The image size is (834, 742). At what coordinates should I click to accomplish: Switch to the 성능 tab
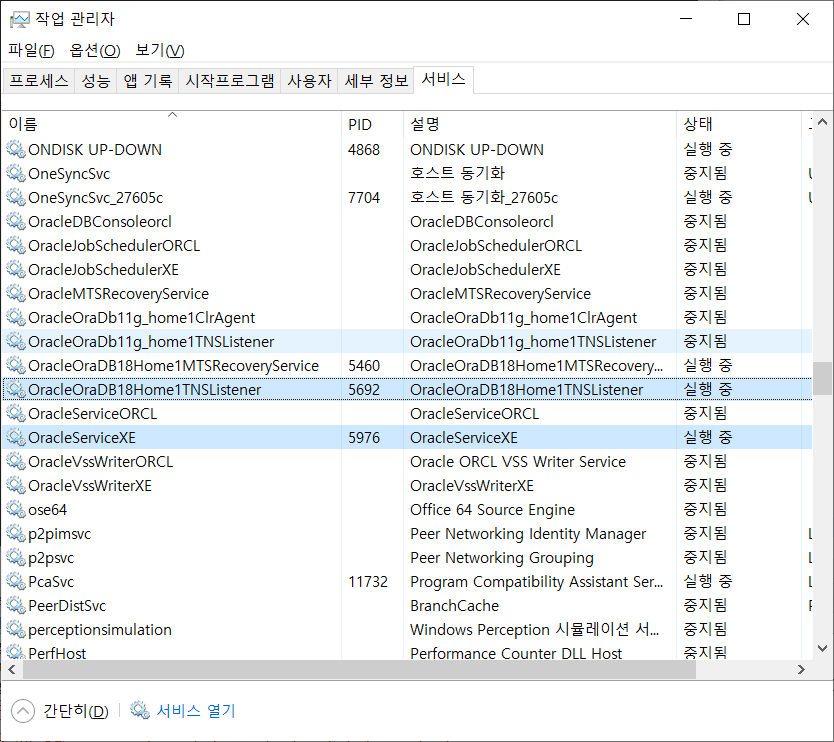(x=96, y=80)
